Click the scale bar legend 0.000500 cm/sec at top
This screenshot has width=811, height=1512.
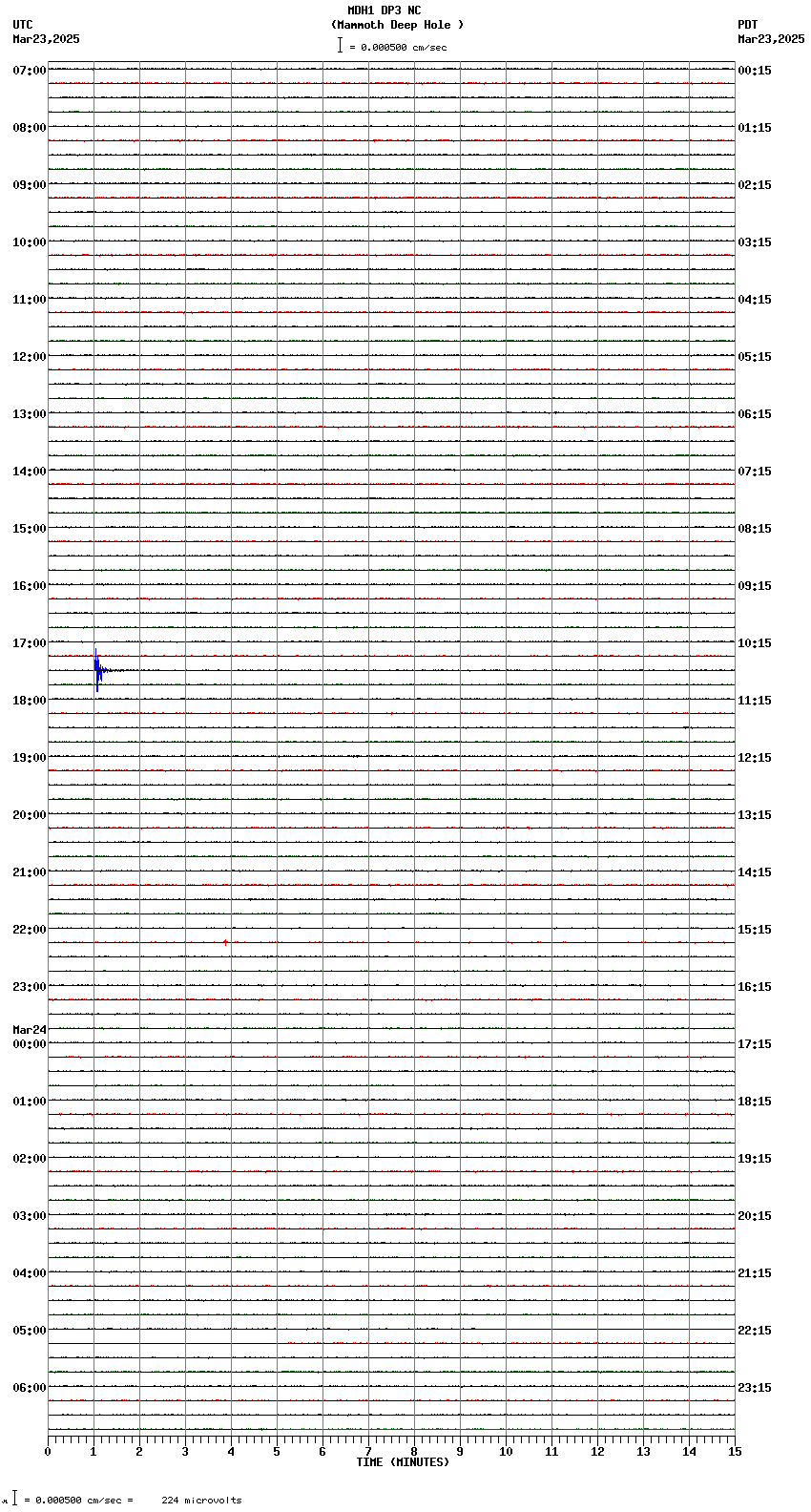coord(393,47)
